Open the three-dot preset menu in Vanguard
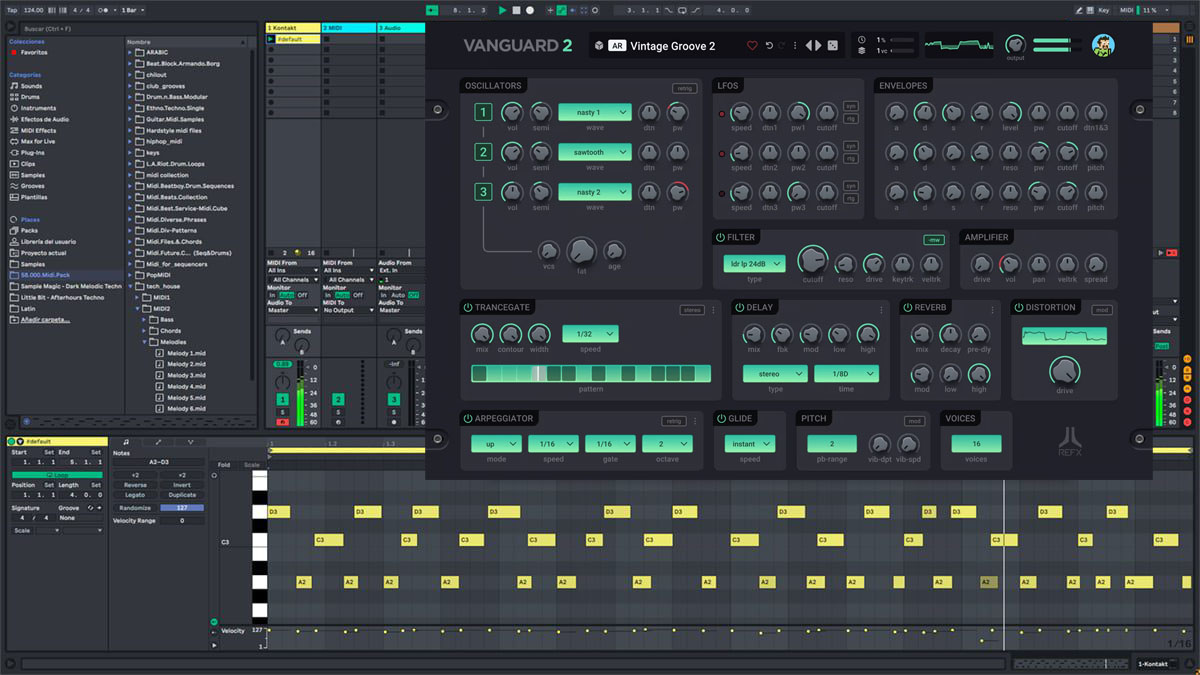 pyautogui.click(x=796, y=46)
